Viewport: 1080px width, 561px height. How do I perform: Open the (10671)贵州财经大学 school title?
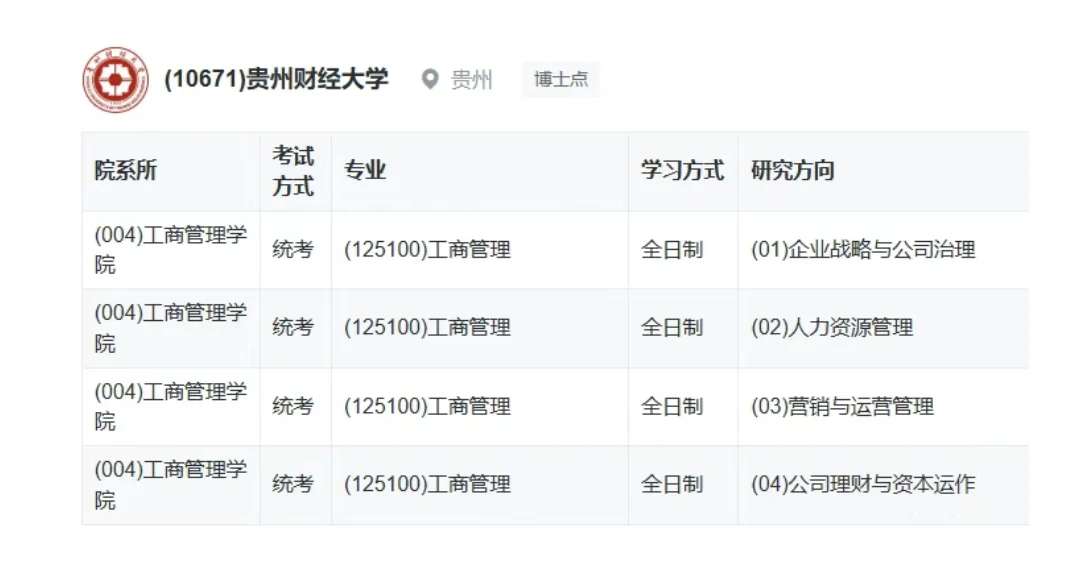(276, 79)
